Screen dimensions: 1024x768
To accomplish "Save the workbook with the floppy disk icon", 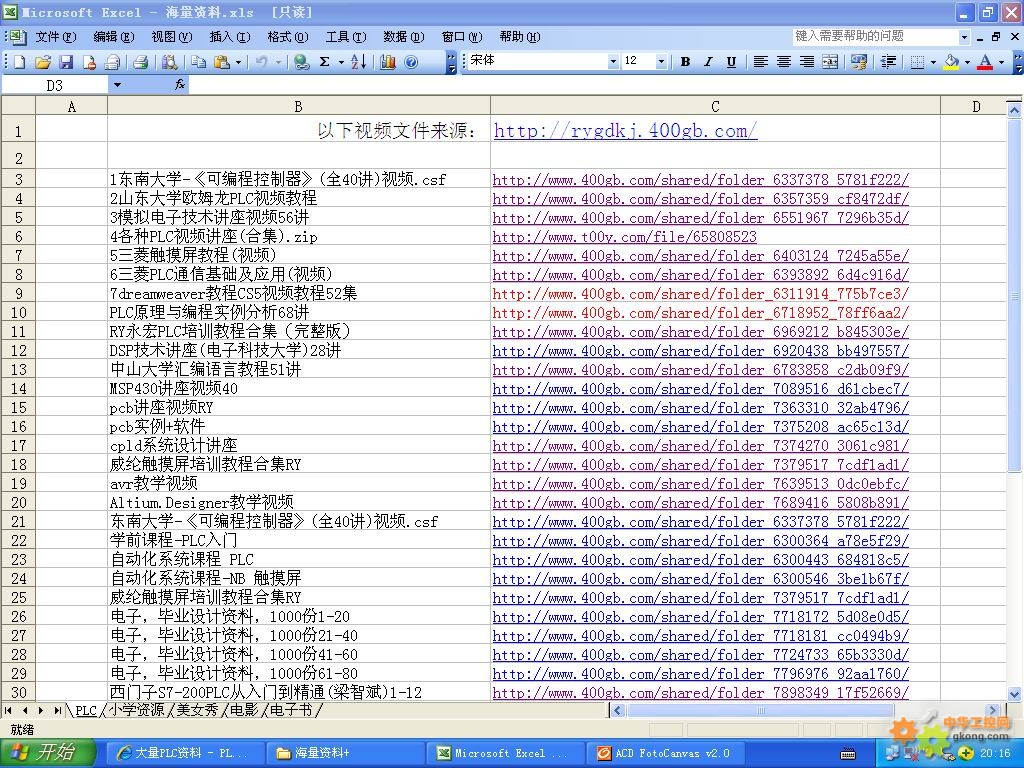I will pos(66,62).
